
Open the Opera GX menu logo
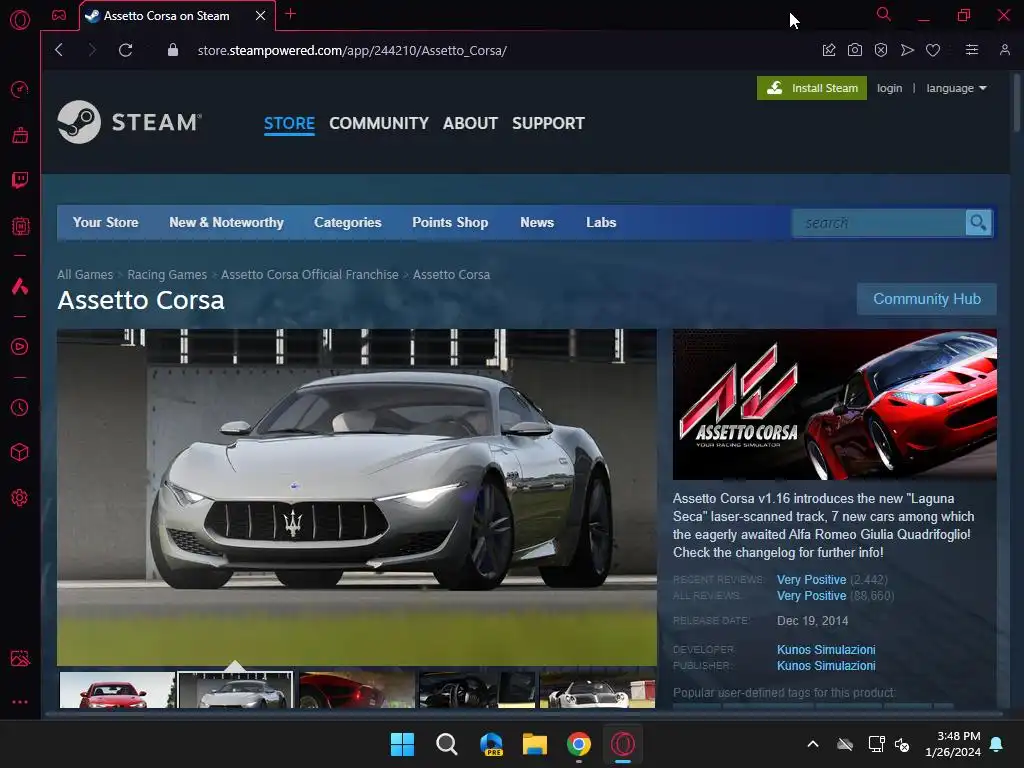click(20, 20)
